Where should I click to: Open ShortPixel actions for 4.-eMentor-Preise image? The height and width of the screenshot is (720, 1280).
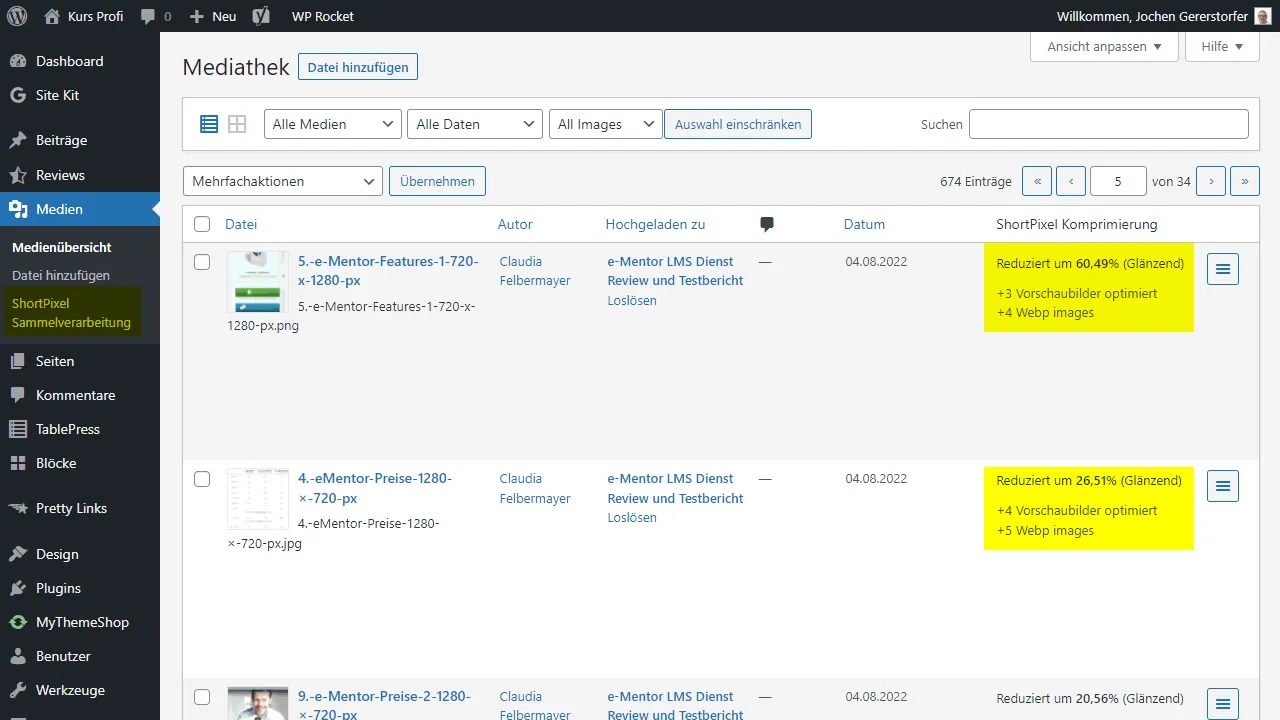click(1223, 486)
